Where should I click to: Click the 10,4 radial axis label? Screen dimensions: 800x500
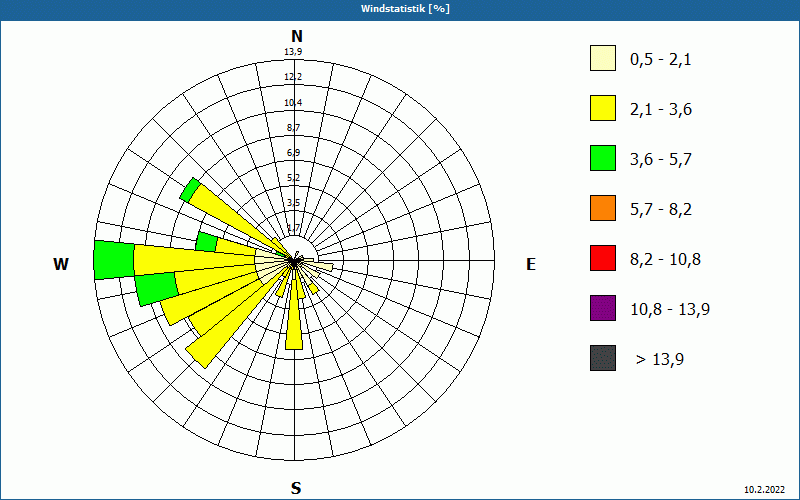click(293, 103)
